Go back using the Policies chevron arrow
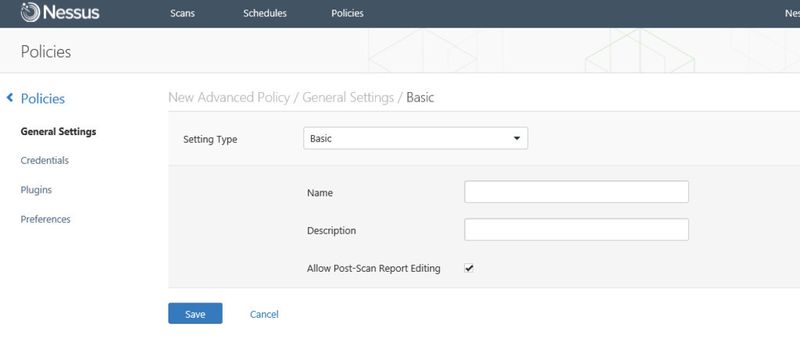 (10, 97)
